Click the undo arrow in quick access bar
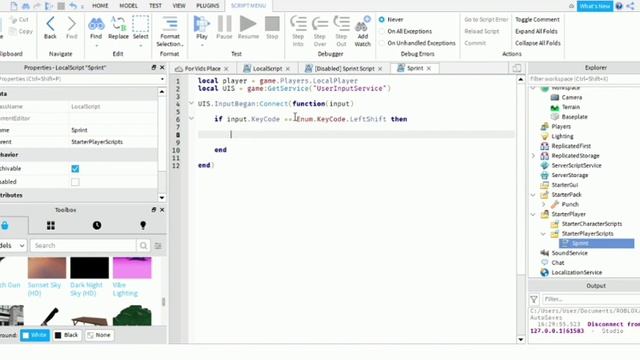The height and width of the screenshot is (360, 640). pos(73,6)
